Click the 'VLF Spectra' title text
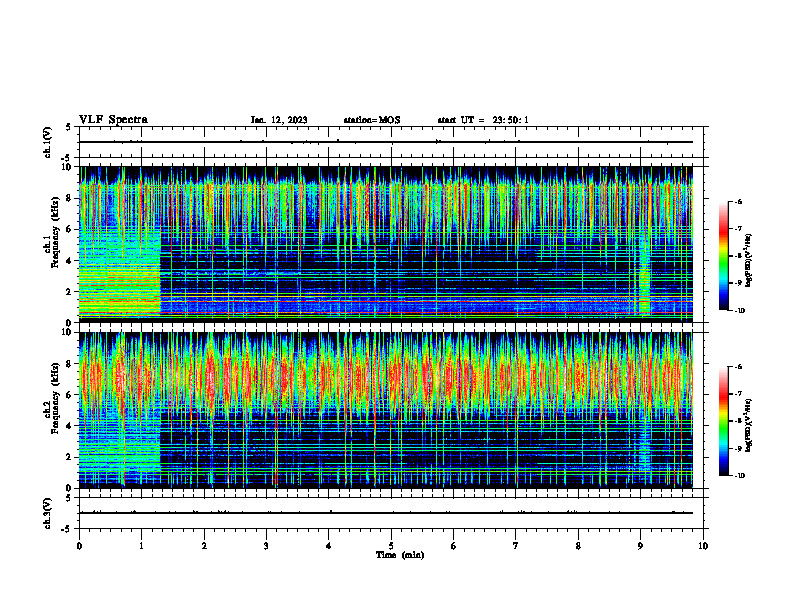 tap(114, 120)
